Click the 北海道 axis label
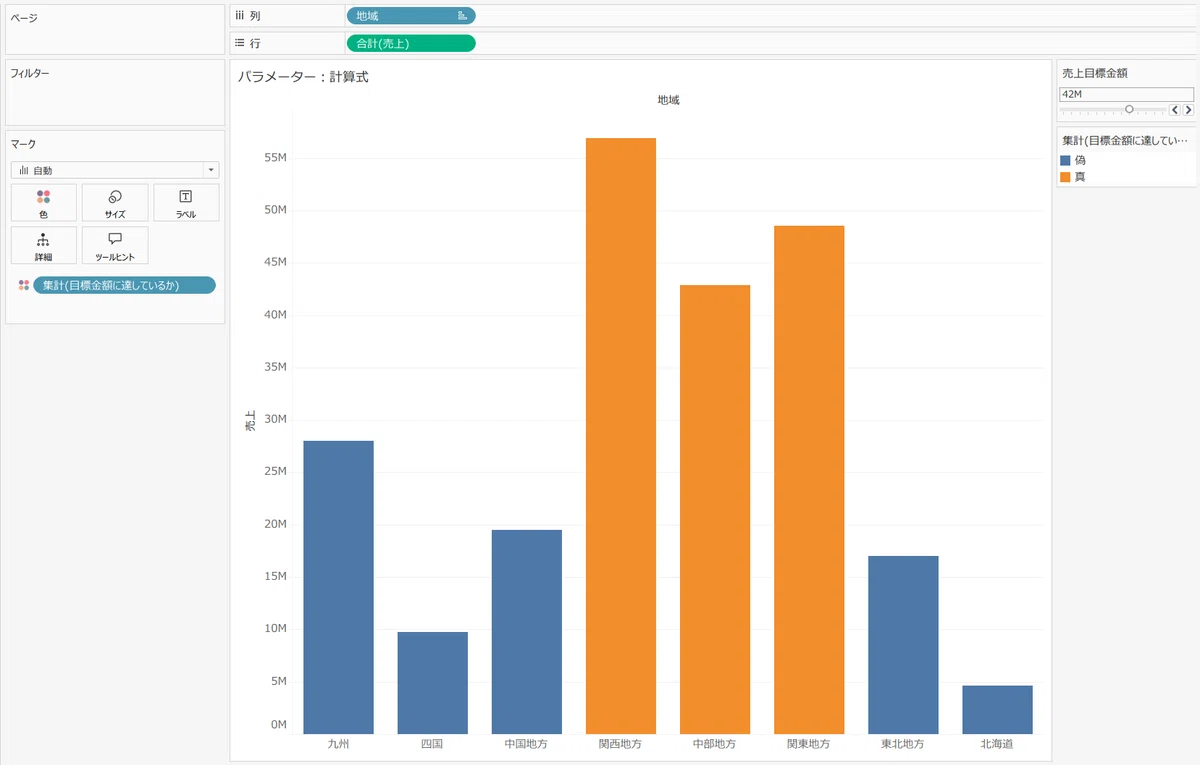The image size is (1200, 765). [x=998, y=744]
